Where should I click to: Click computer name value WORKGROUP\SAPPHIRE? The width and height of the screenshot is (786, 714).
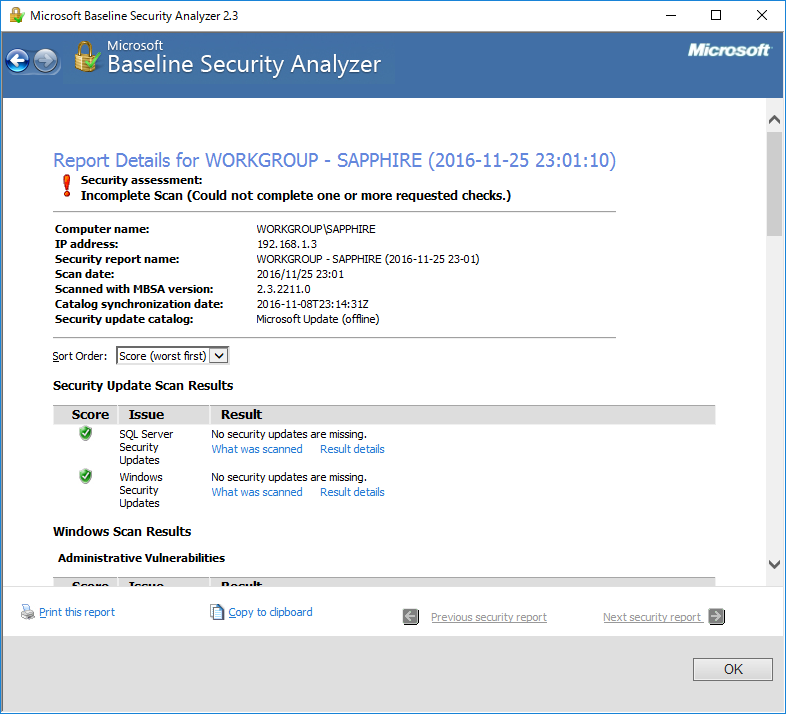[316, 229]
